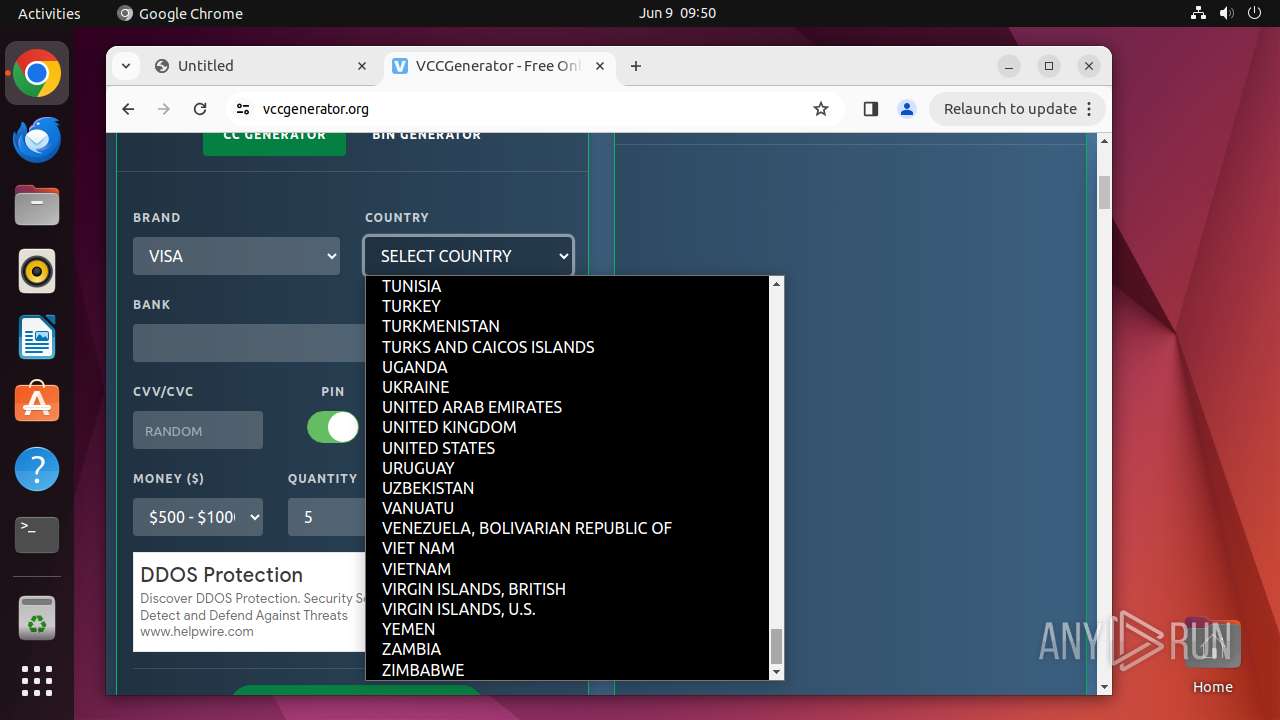Screen dimensions: 1280x720
Task: Open the clock and calendar menu
Action: tap(677, 13)
